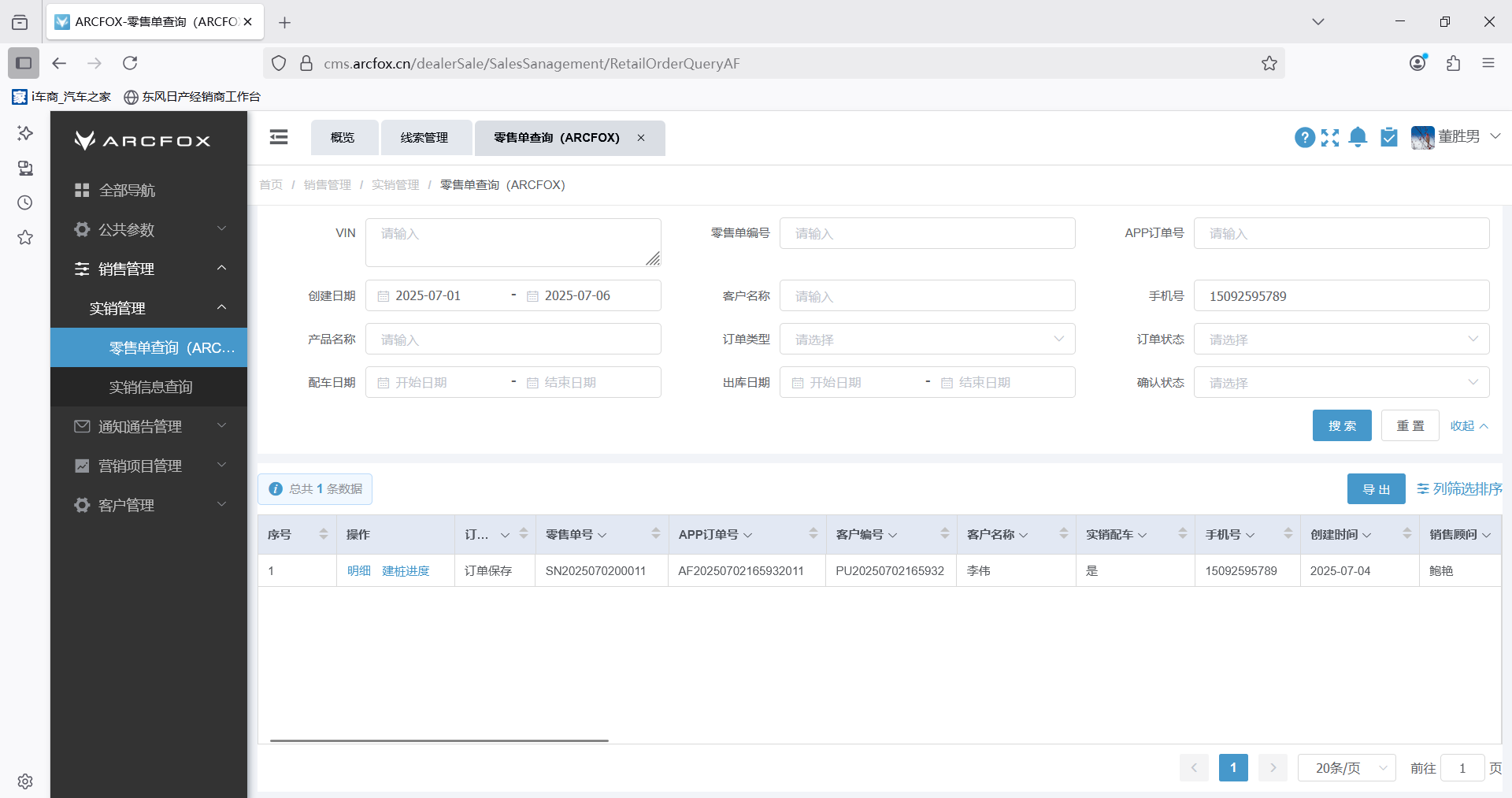The image size is (1512, 798).
Task: Collapse the 实销管理 submenu
Action: pos(149,308)
